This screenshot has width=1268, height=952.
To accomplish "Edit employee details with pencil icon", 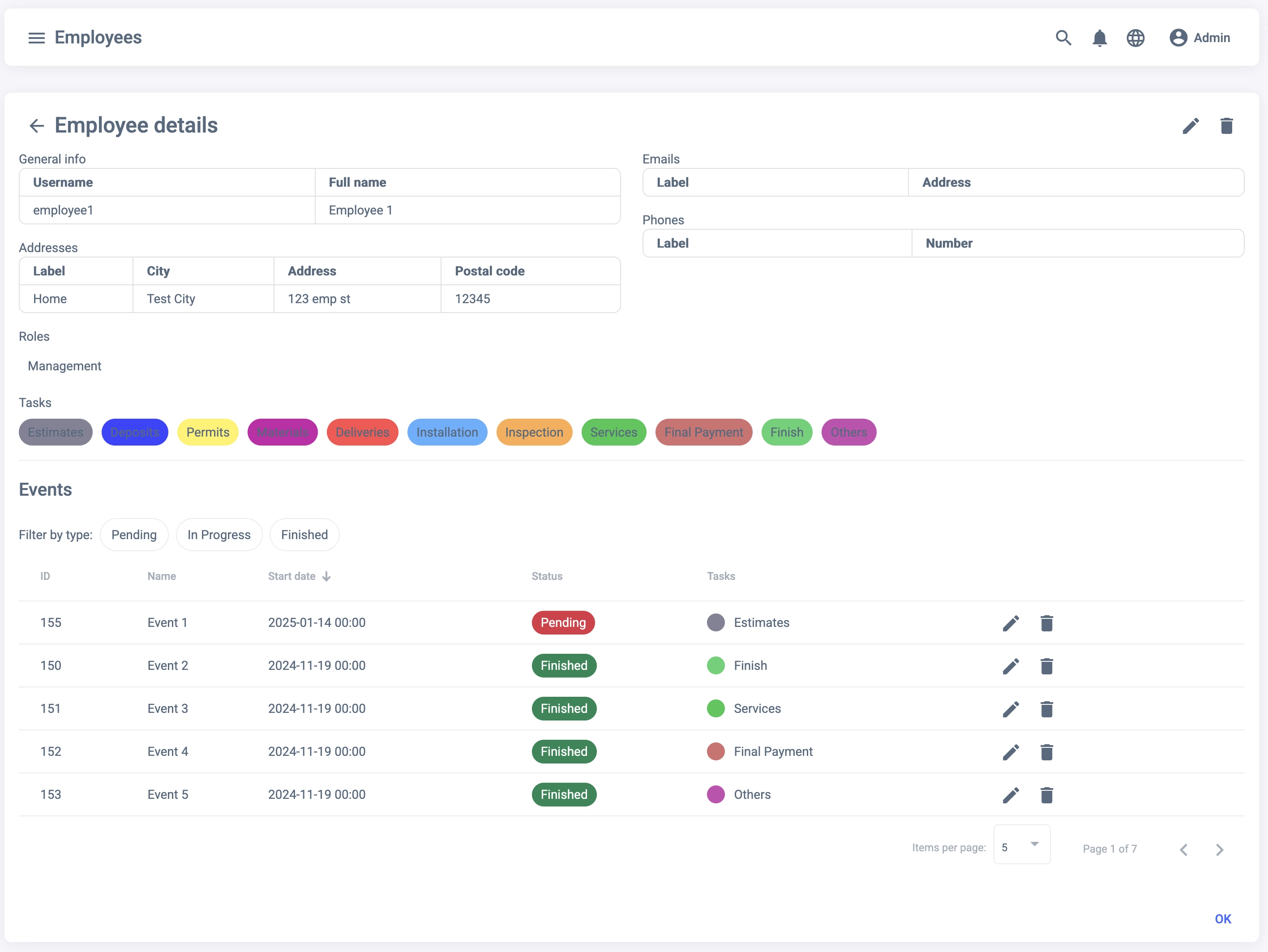I will pyautogui.click(x=1191, y=125).
